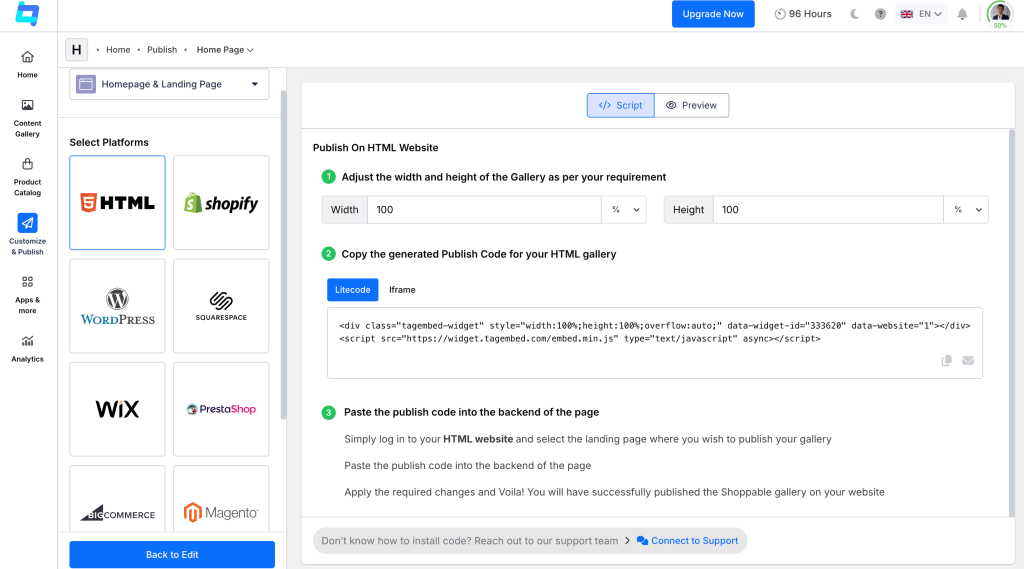The image size is (1024, 569).
Task: Click the 'Publish On HTML Website' heading
Action: (x=376, y=148)
